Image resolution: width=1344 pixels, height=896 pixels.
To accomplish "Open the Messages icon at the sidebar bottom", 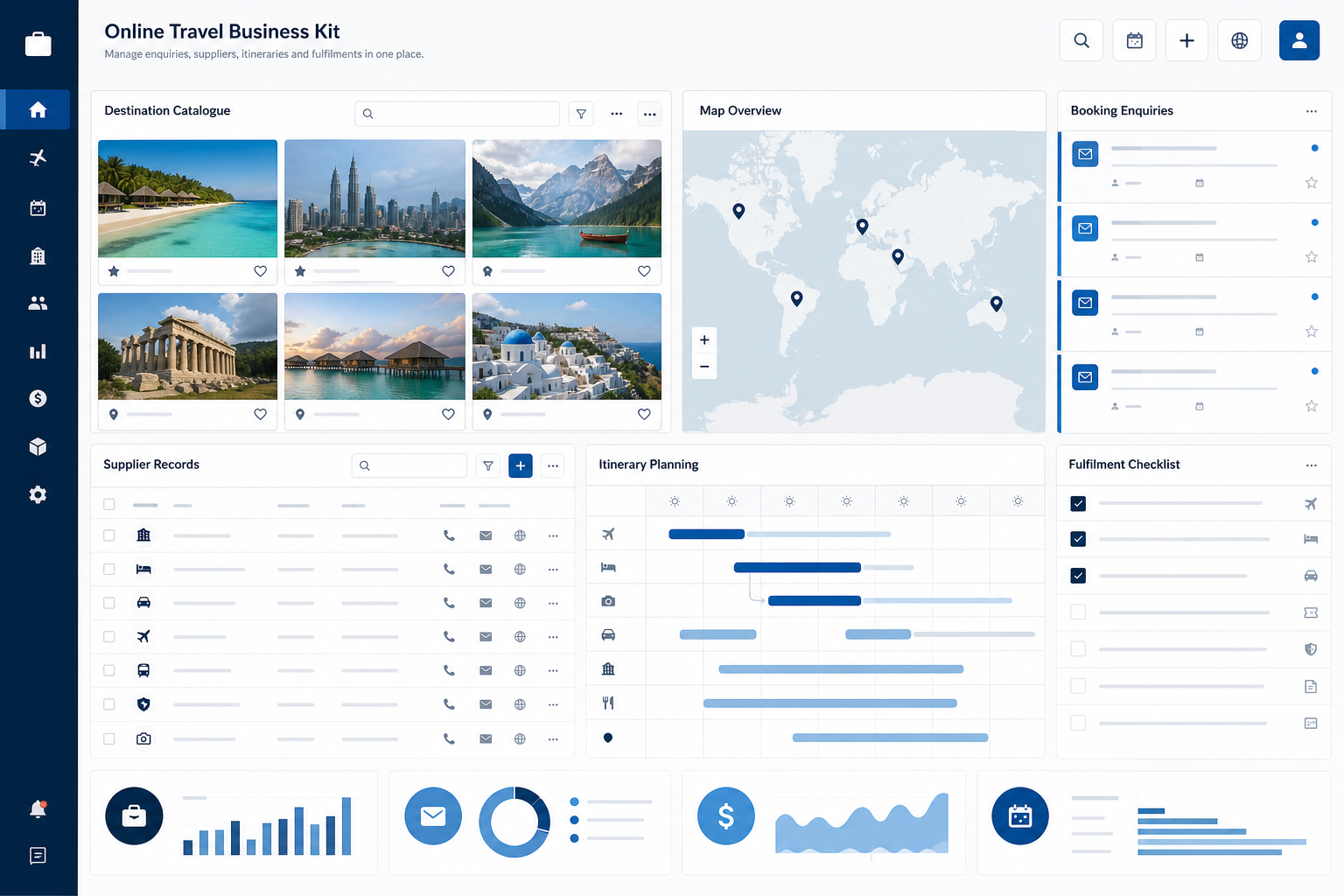I will [38, 856].
